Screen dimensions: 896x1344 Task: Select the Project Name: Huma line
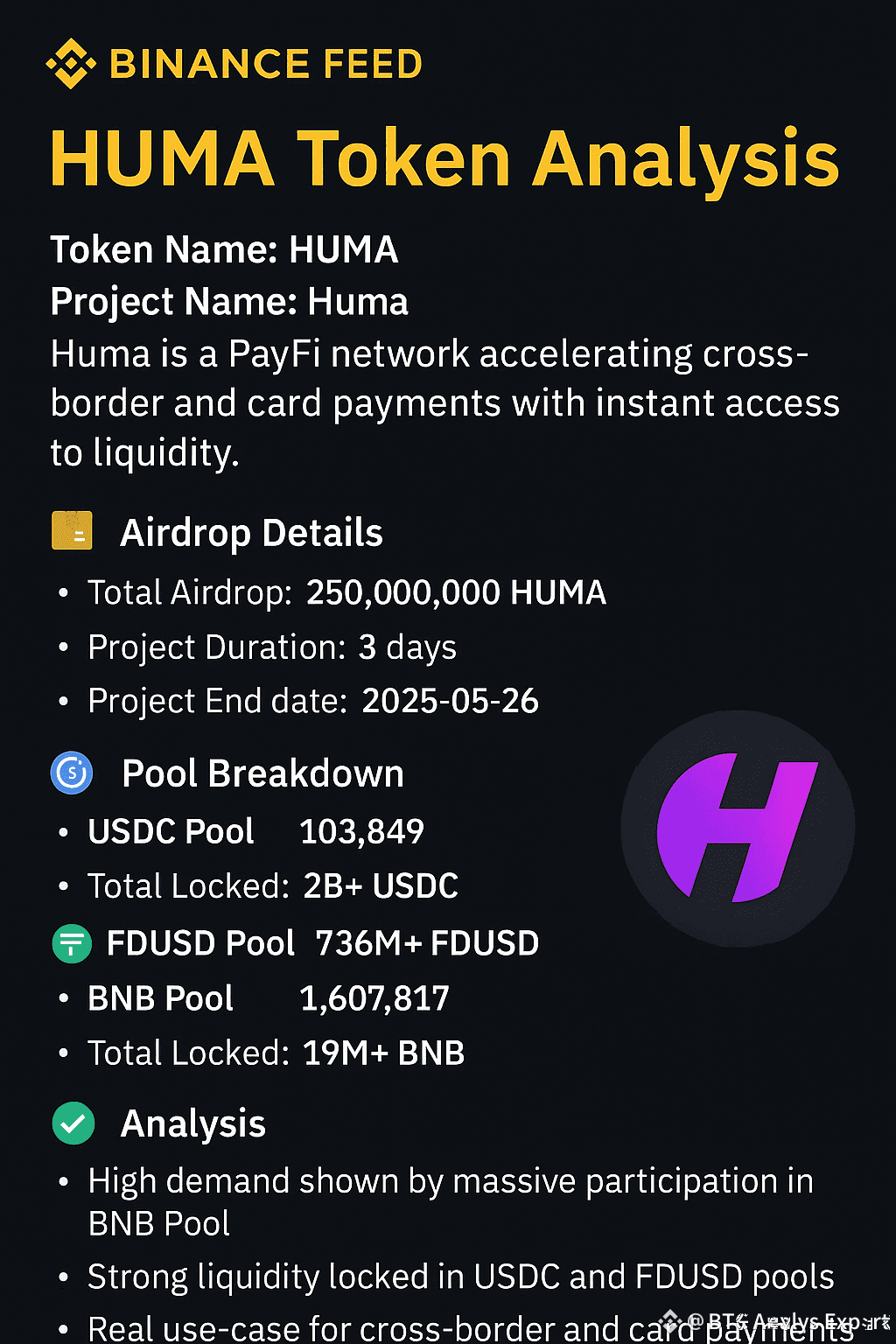[229, 302]
